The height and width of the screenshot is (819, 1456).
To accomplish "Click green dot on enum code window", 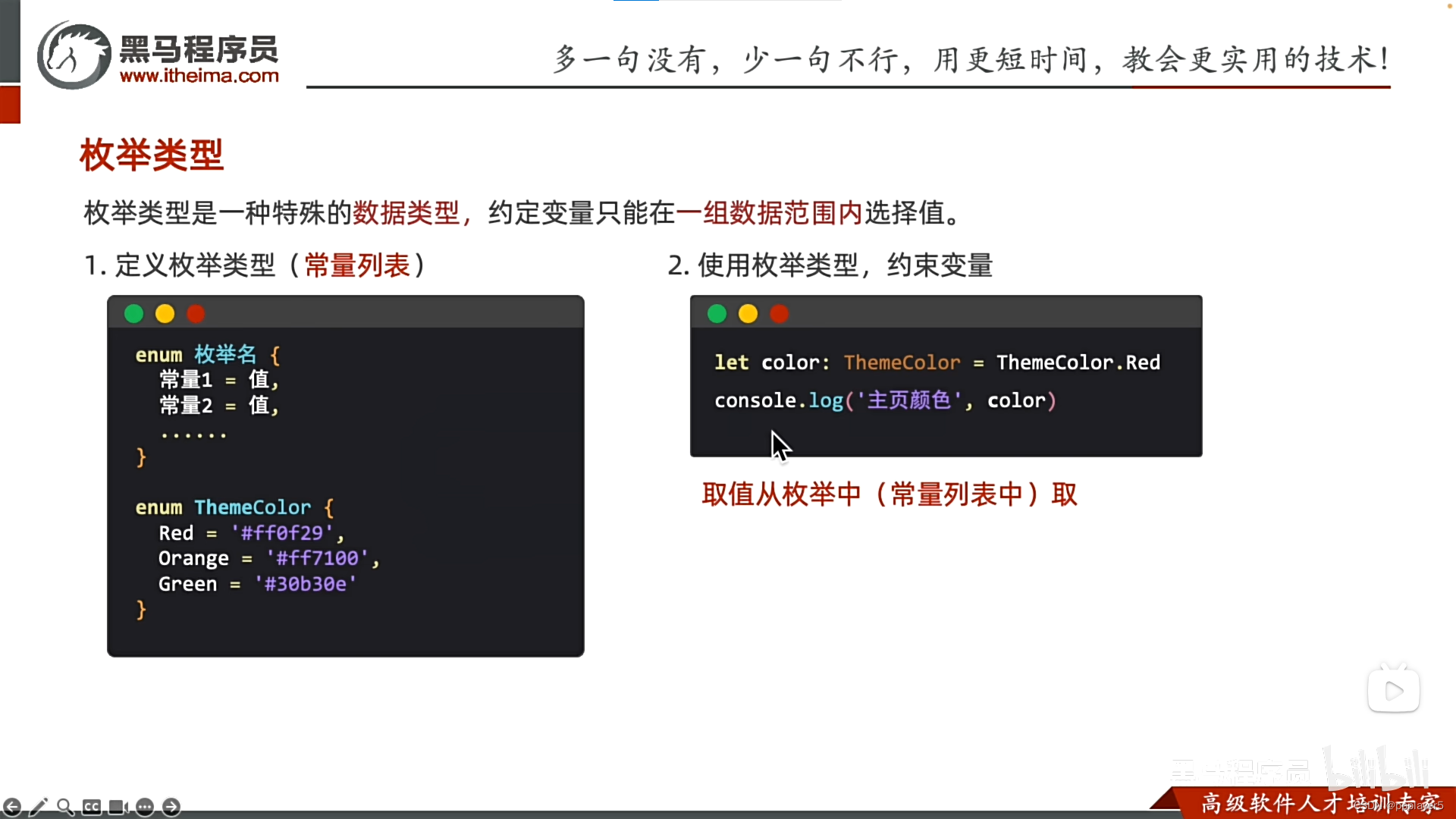I will point(133,314).
